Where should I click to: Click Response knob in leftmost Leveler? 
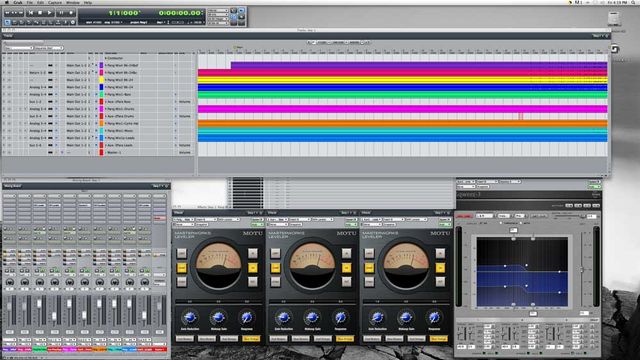pos(247,317)
